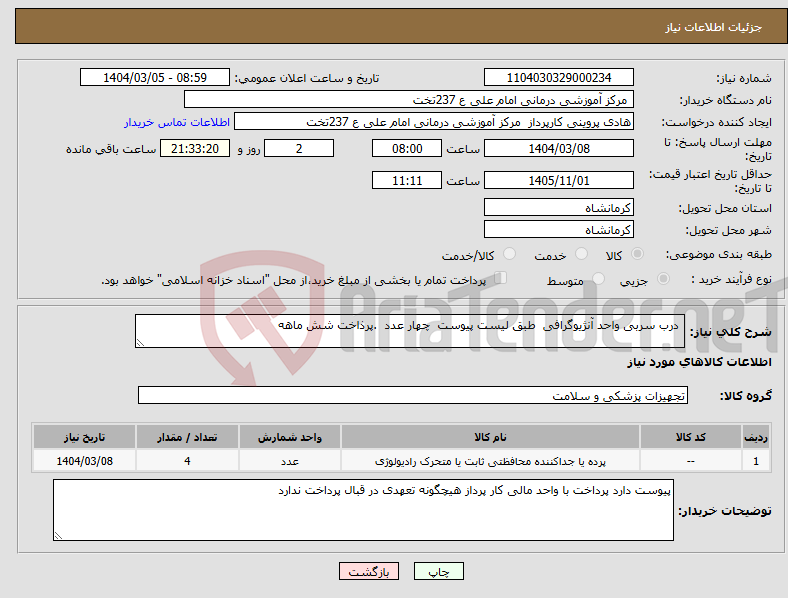788x598 pixels.
Task: Click the row number cell 1
Action: (x=756, y=461)
